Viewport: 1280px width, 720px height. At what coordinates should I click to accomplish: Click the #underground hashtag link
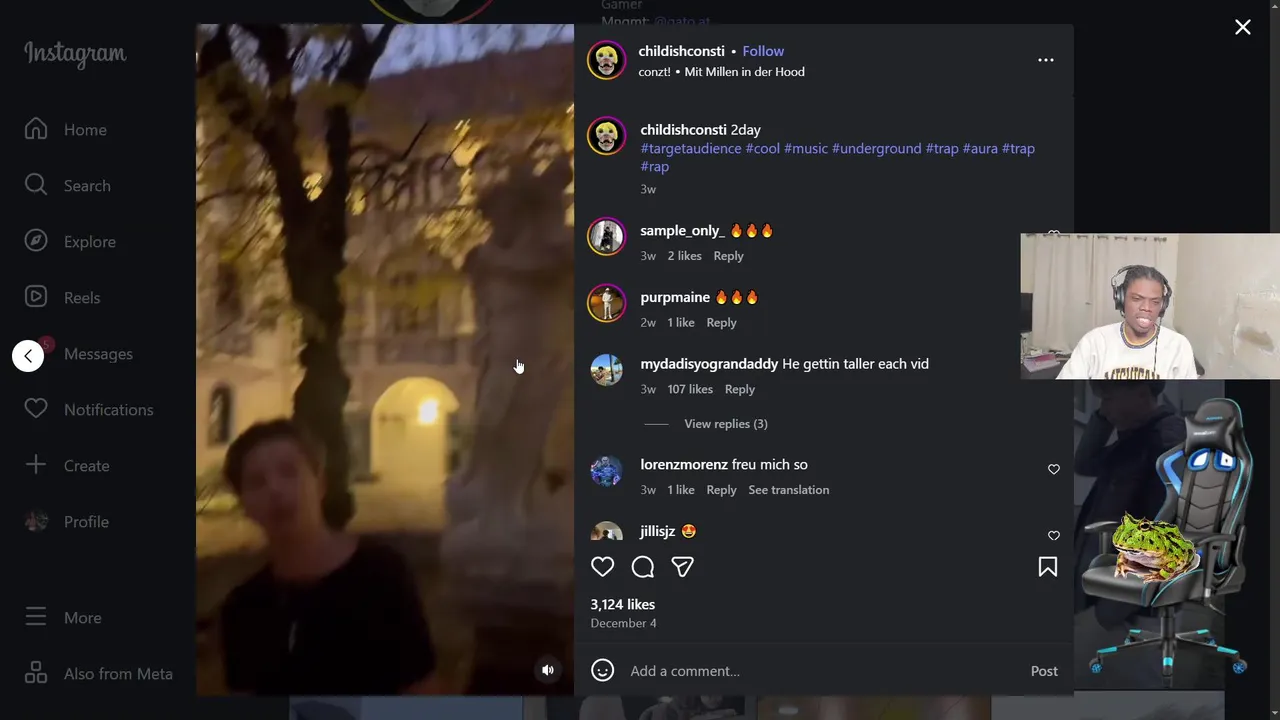[x=877, y=148]
